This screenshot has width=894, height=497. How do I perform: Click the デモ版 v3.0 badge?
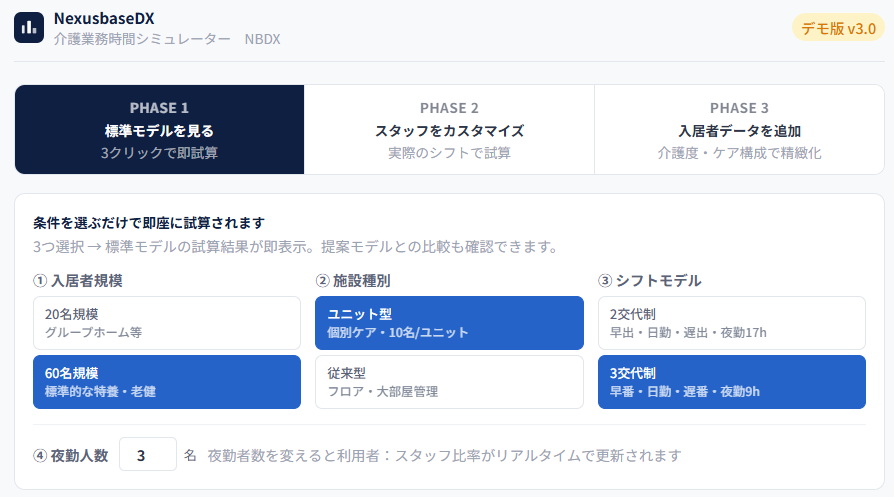click(x=838, y=28)
